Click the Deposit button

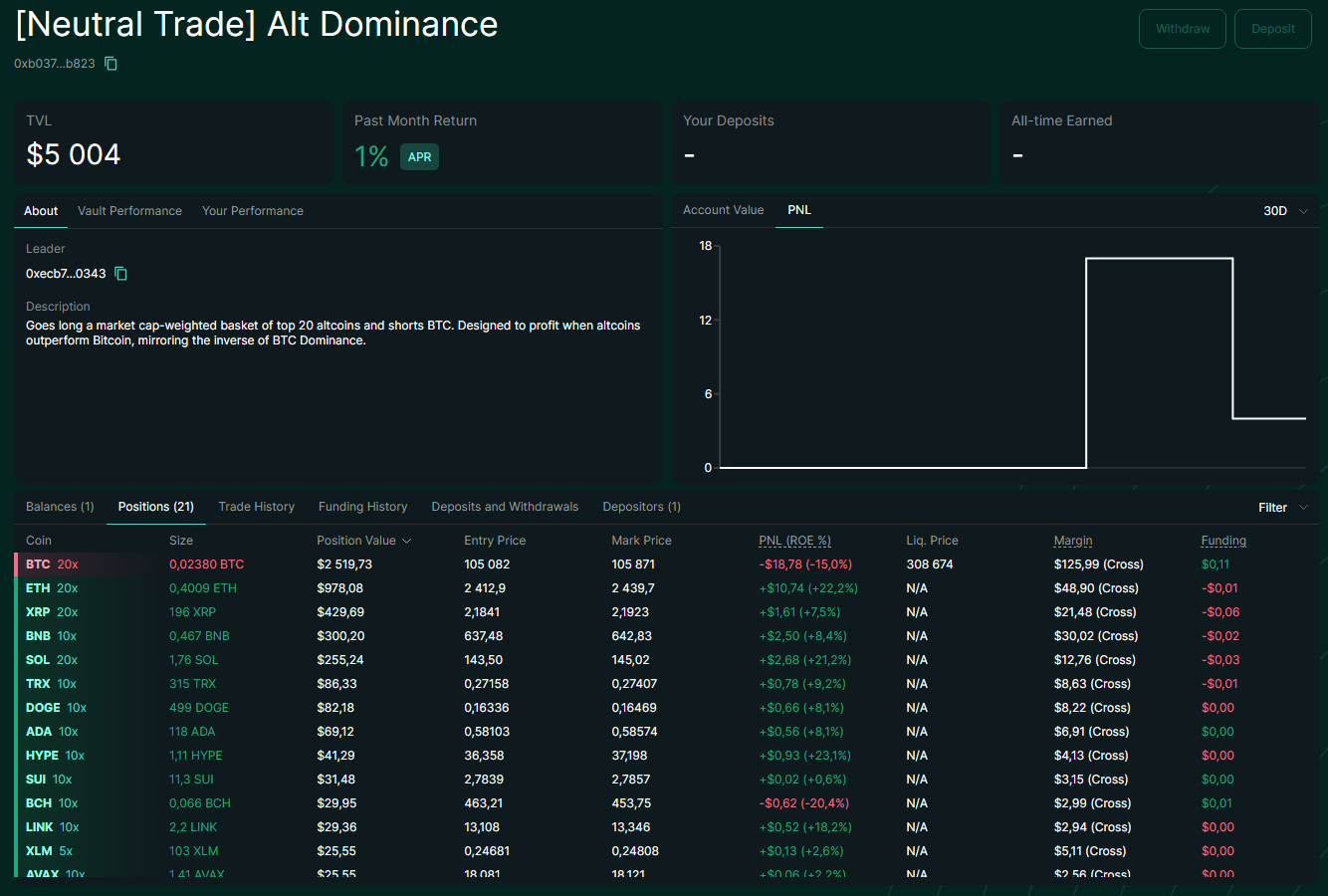[x=1272, y=29]
